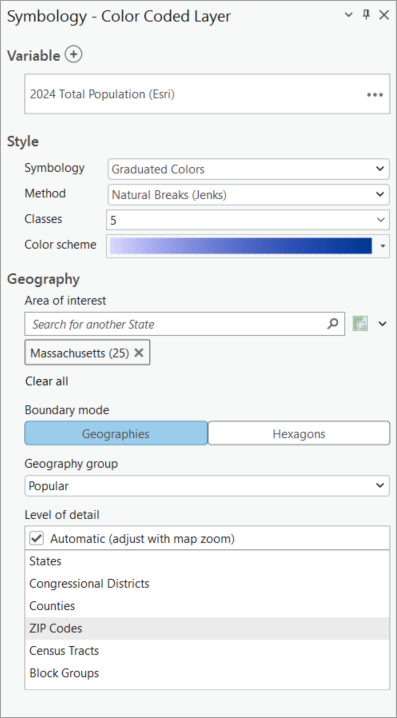This screenshot has height=718, width=397.
Task: Switch boundary mode to Hexagons
Action: click(299, 433)
